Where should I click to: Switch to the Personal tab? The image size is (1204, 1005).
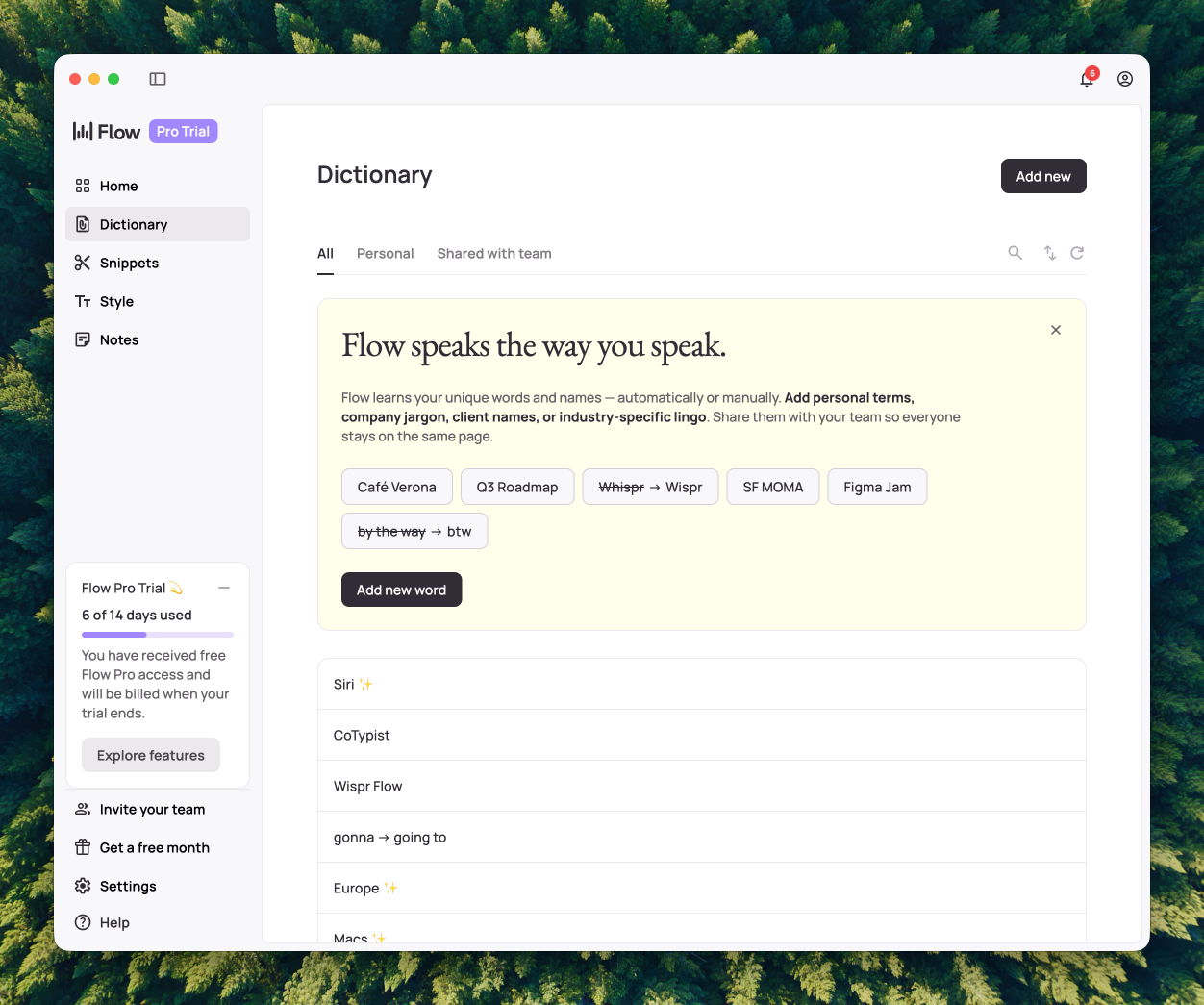coord(385,253)
